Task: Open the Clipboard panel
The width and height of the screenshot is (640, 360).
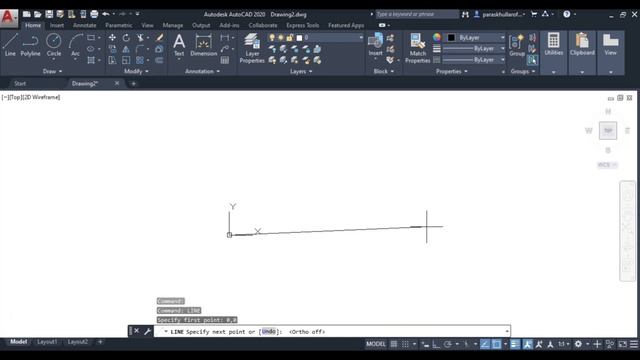Action: (582, 44)
